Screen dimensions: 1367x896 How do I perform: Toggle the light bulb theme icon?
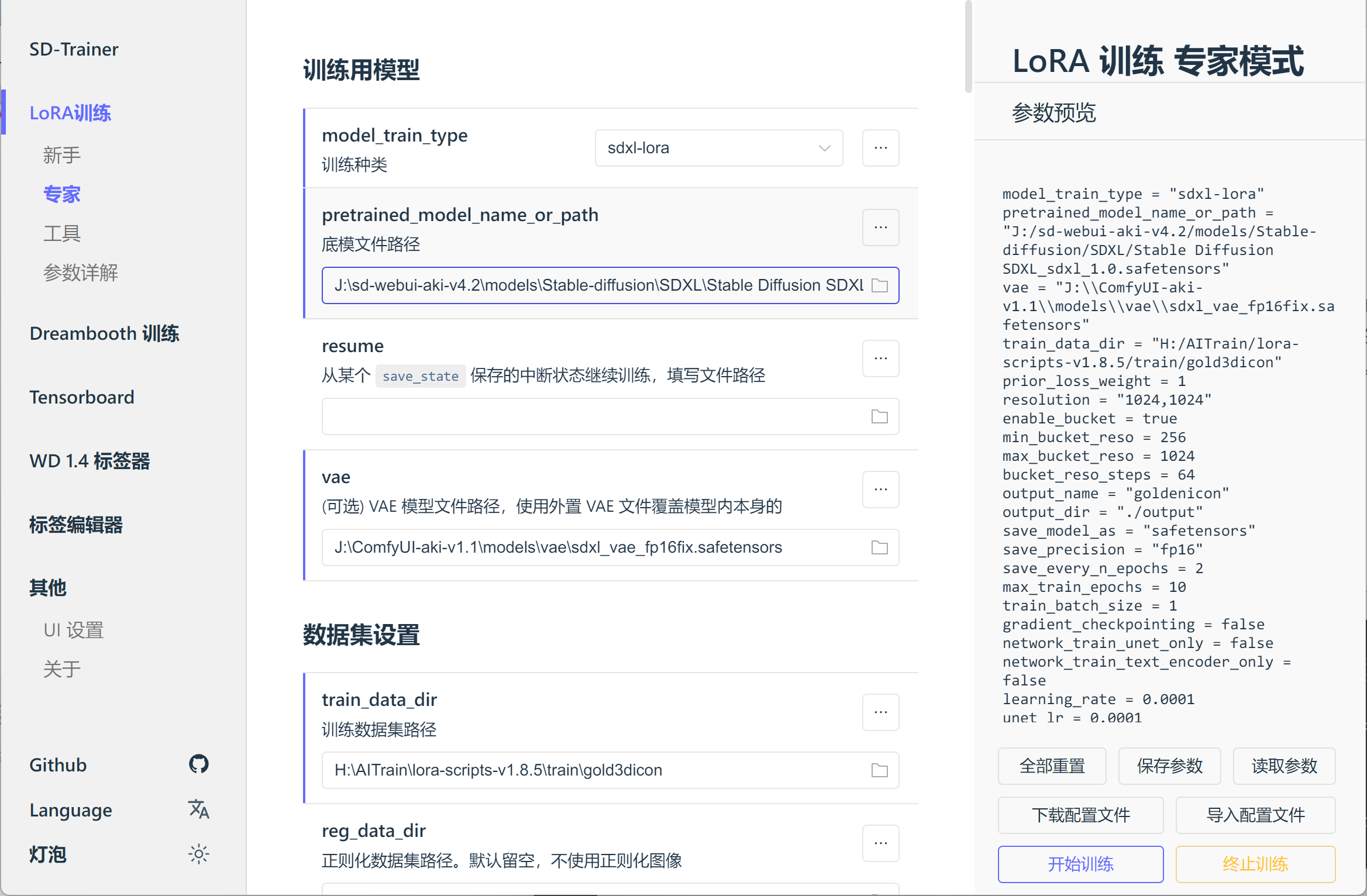(199, 854)
